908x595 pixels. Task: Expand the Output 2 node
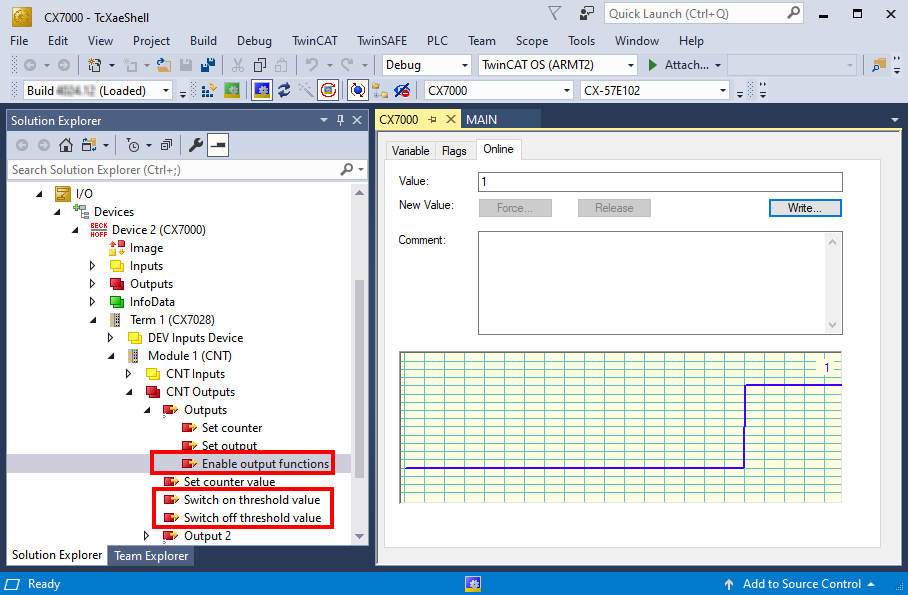[147, 535]
